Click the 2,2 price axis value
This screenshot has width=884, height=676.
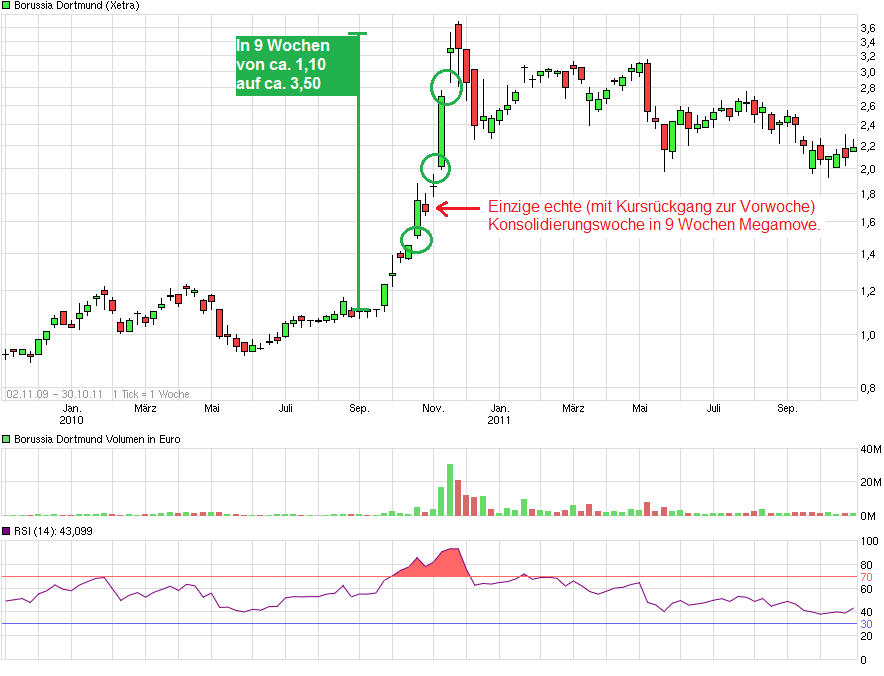868,146
